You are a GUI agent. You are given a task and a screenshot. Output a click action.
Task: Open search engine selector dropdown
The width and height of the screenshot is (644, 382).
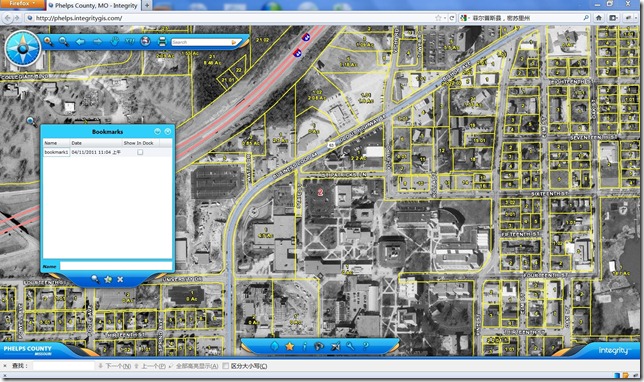click(465, 18)
